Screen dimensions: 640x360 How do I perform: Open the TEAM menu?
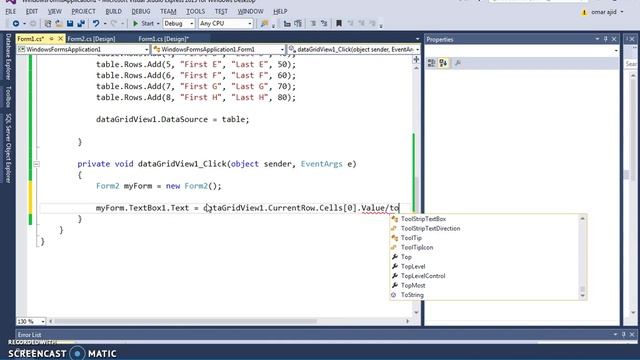coord(168,11)
